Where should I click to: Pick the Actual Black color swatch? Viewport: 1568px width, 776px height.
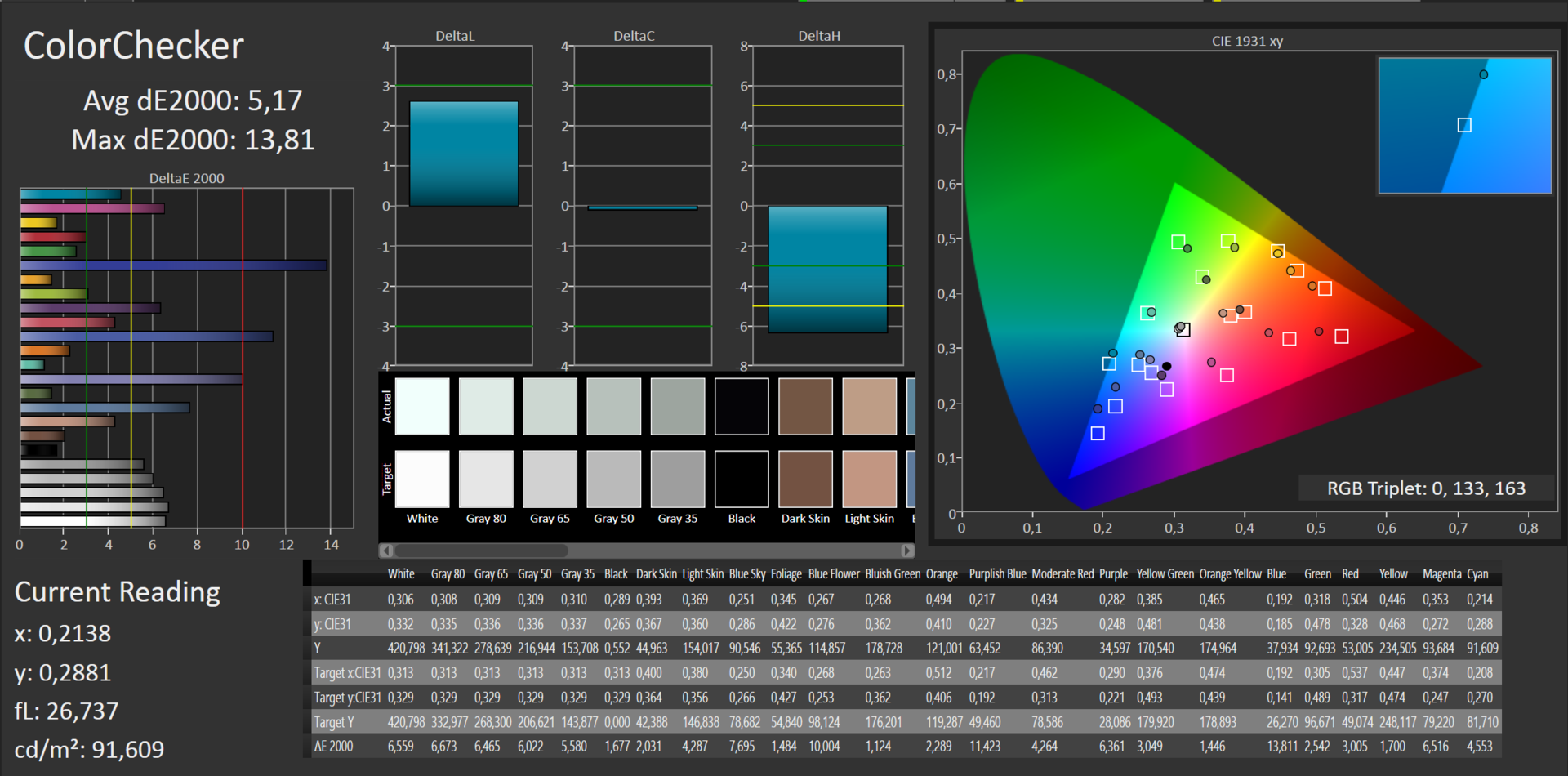(742, 406)
